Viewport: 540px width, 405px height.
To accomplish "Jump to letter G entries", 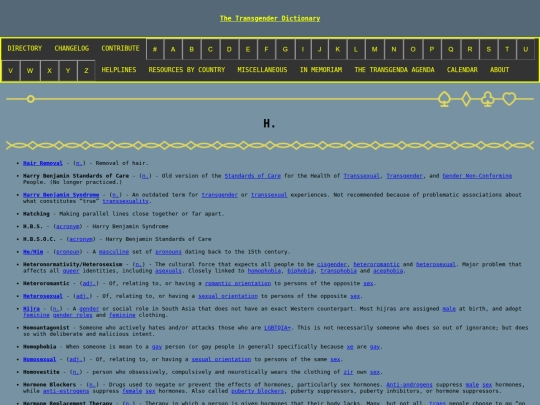I will click(285, 49).
